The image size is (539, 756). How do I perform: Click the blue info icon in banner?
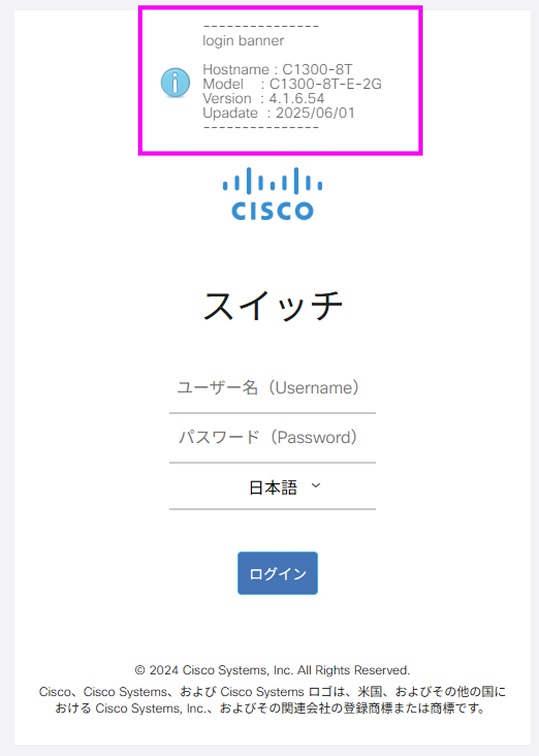(175, 82)
